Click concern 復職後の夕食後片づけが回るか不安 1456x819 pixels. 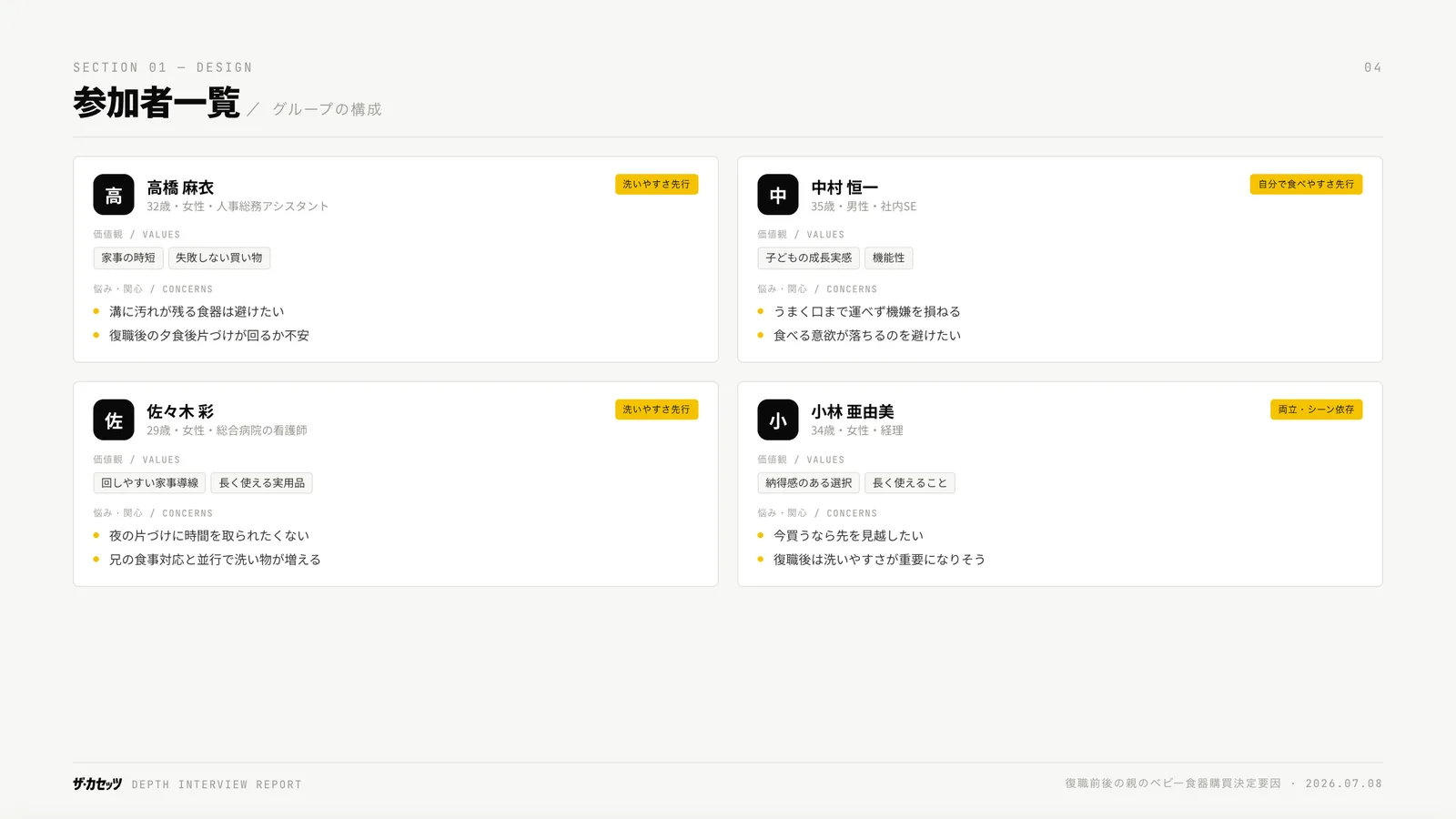(x=209, y=336)
